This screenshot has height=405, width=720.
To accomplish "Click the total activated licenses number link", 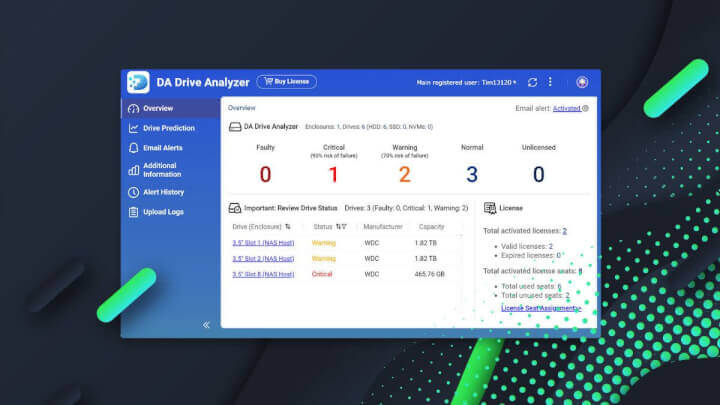I will point(564,231).
